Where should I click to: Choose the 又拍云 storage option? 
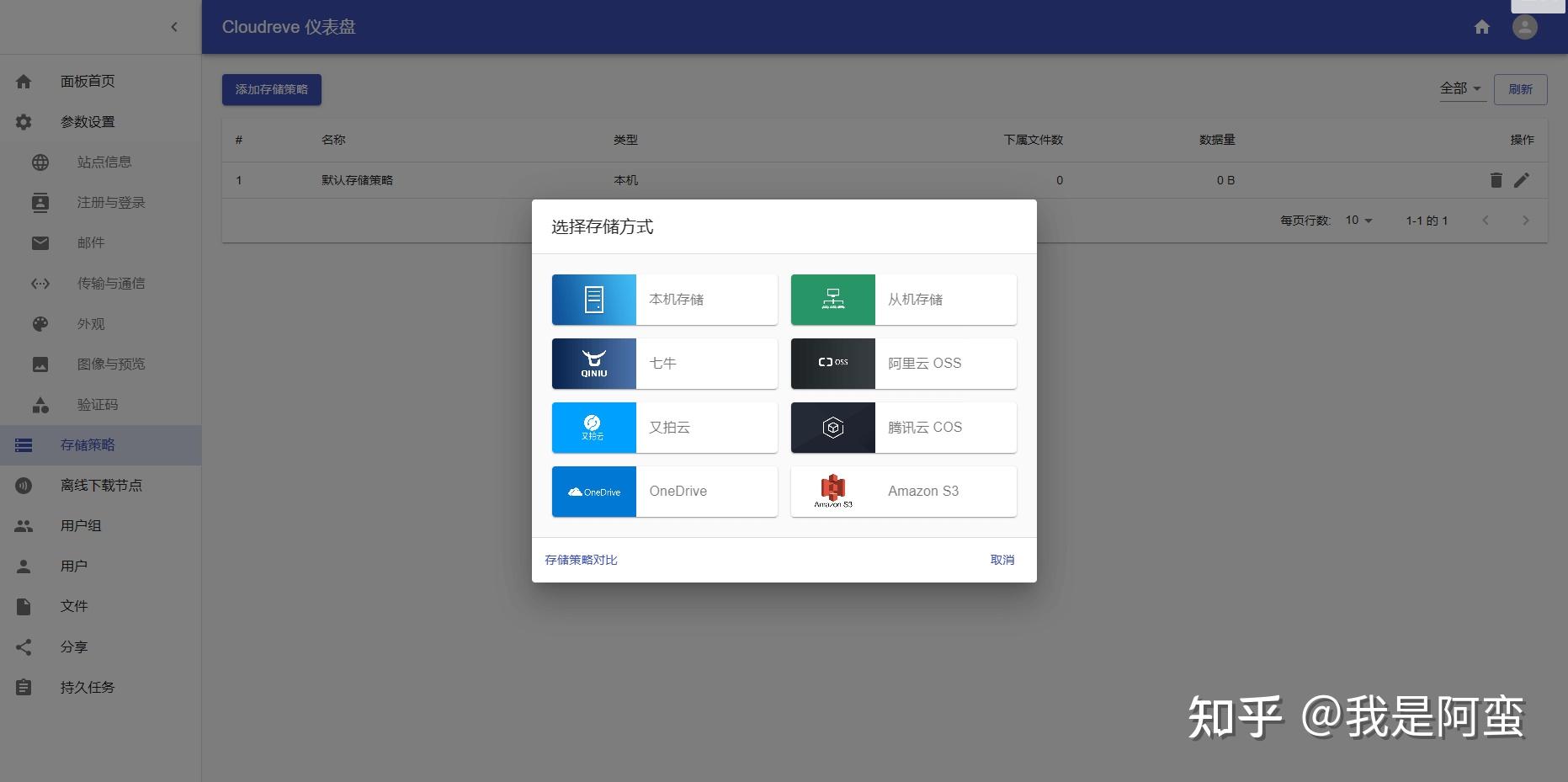pyautogui.click(x=663, y=427)
